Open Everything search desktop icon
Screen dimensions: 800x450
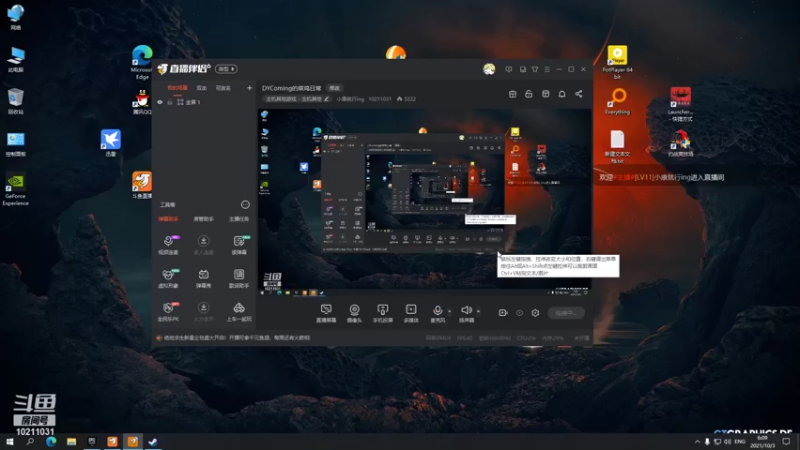pos(617,102)
